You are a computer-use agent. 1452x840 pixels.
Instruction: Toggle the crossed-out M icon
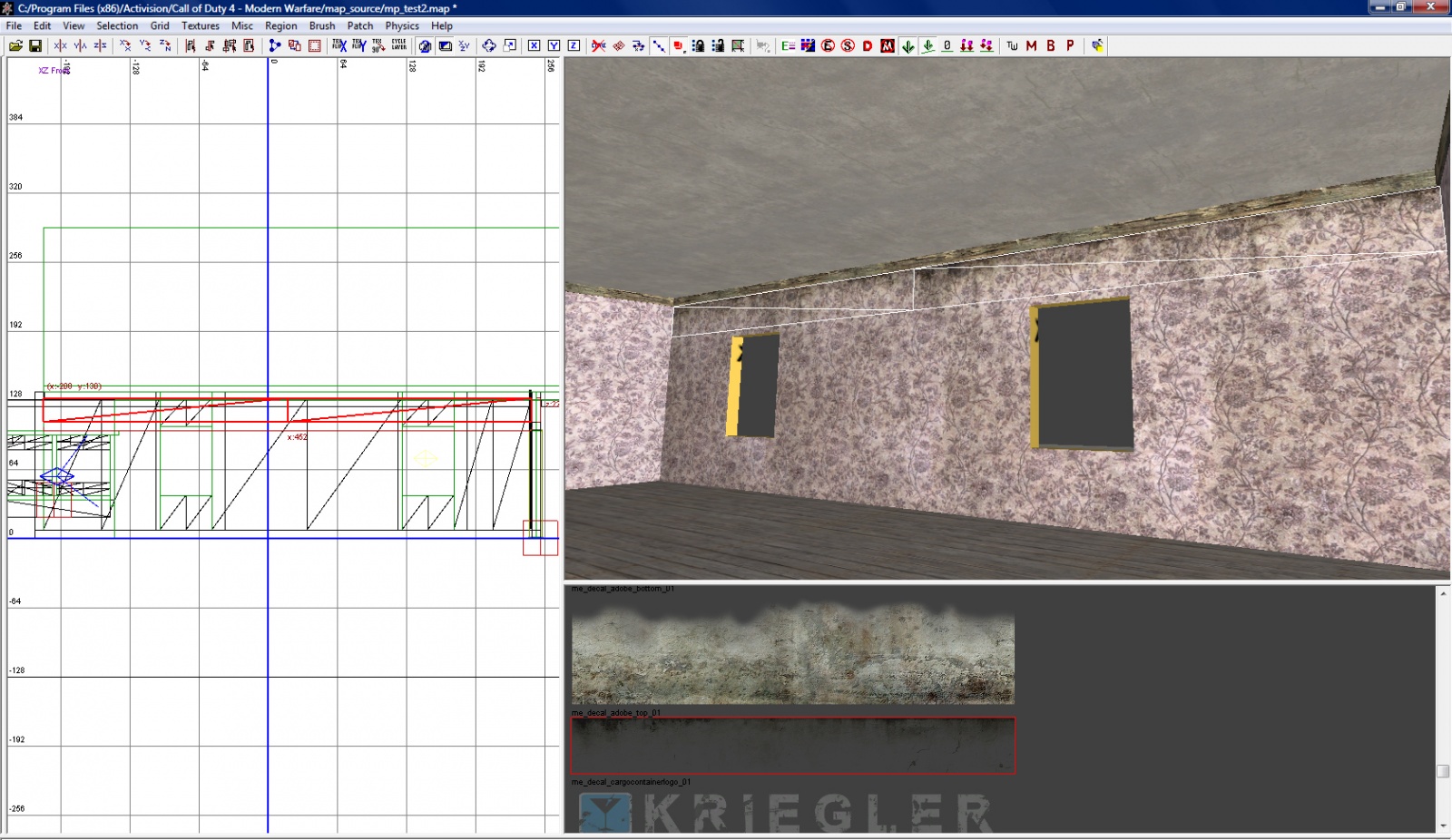point(888,46)
